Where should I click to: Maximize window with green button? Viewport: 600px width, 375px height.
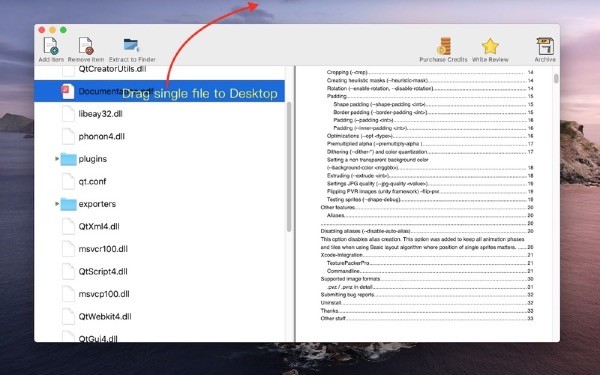pyautogui.click(x=63, y=30)
